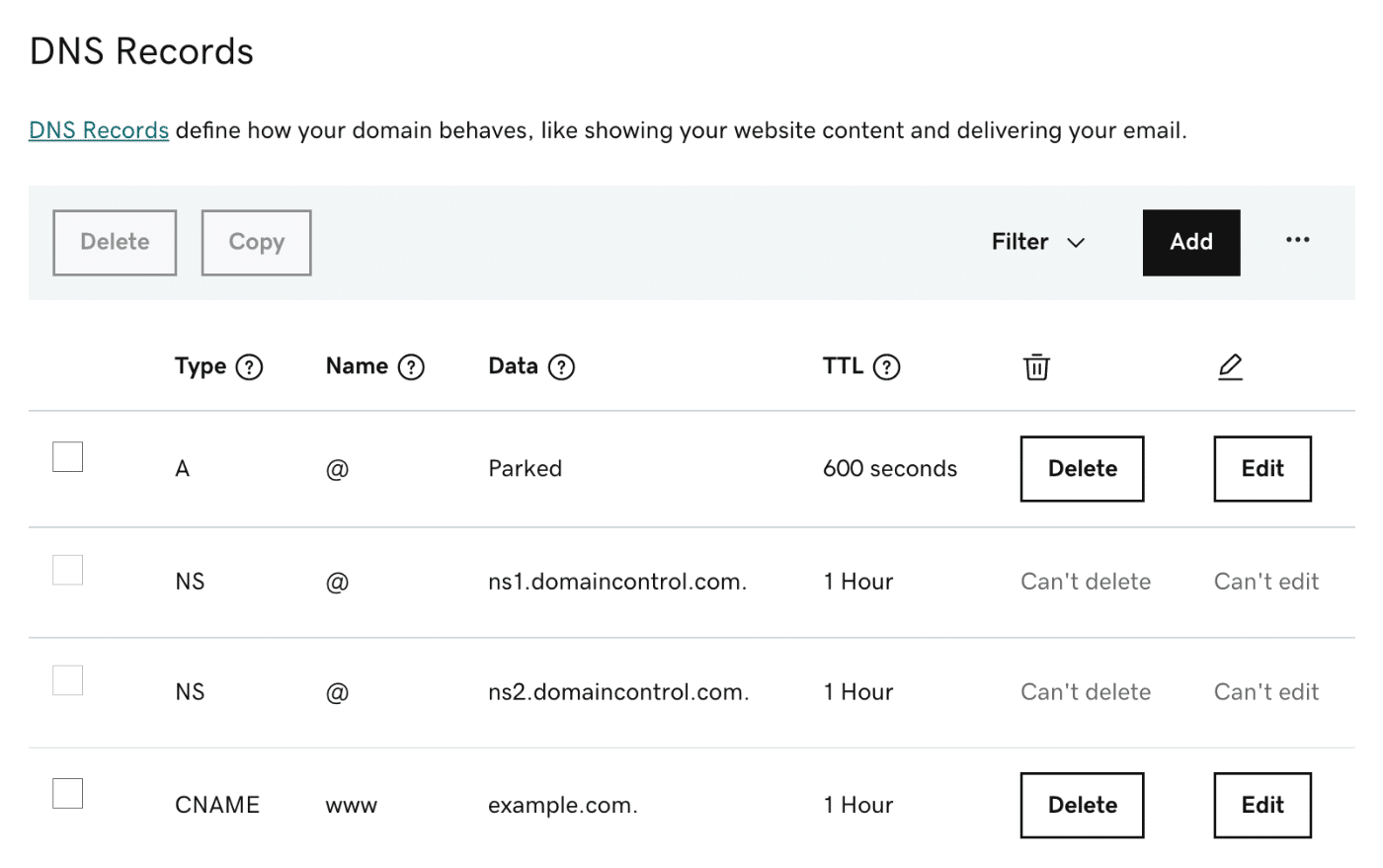Click the Name column help icon

coord(411,366)
